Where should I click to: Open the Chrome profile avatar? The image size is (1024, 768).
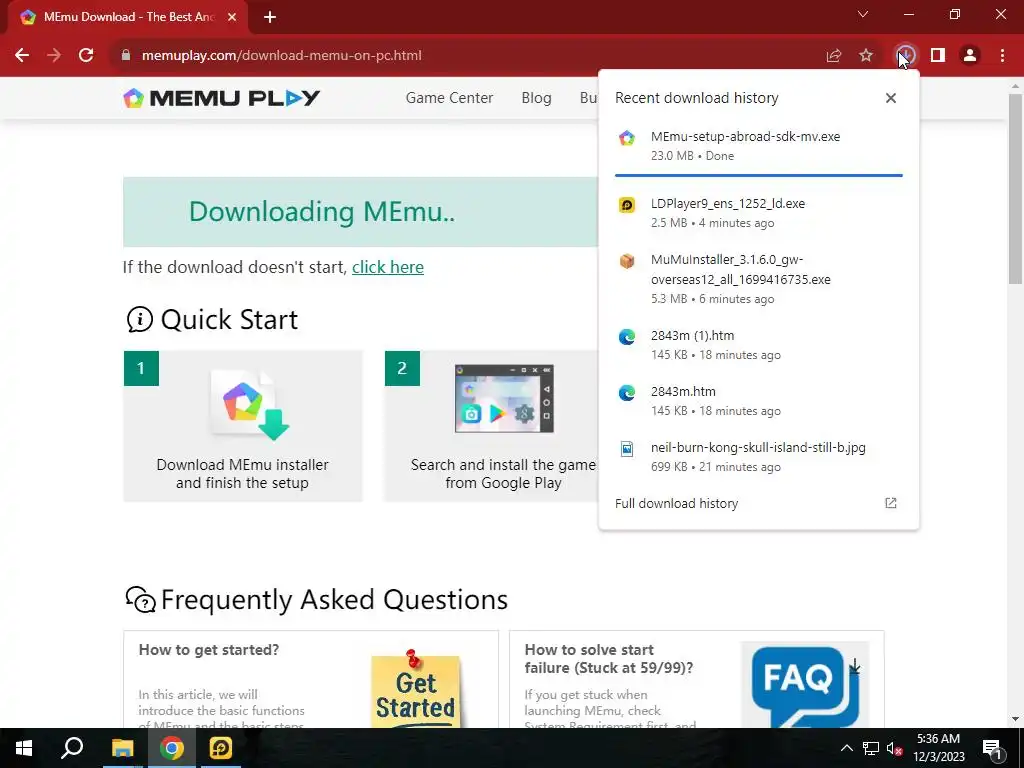click(970, 56)
